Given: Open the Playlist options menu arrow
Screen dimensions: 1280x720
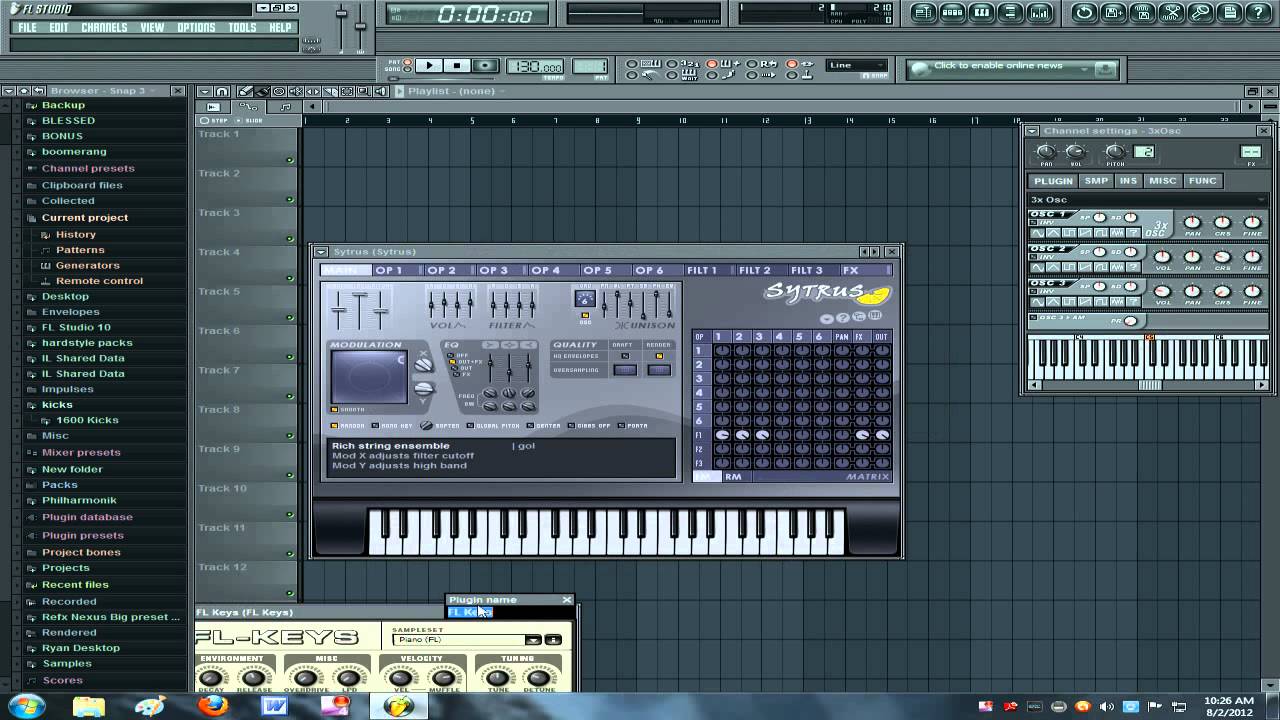Looking at the screenshot, I should (x=205, y=91).
